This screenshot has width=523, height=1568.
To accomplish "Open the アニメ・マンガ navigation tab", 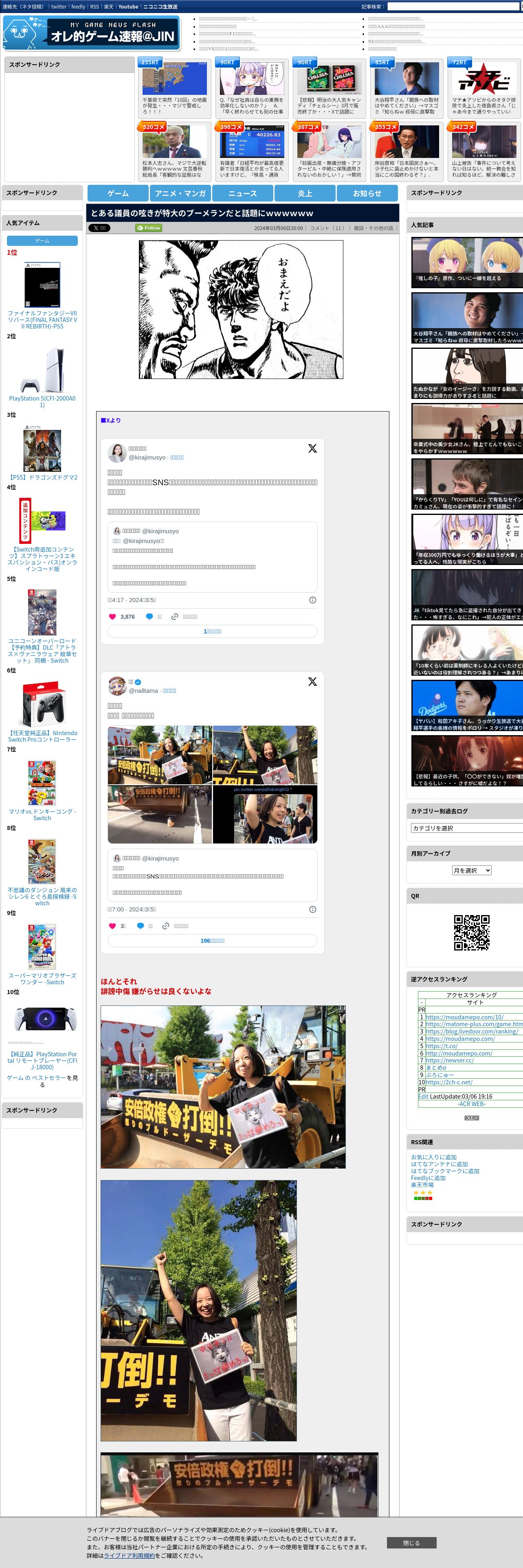I will 180,193.
